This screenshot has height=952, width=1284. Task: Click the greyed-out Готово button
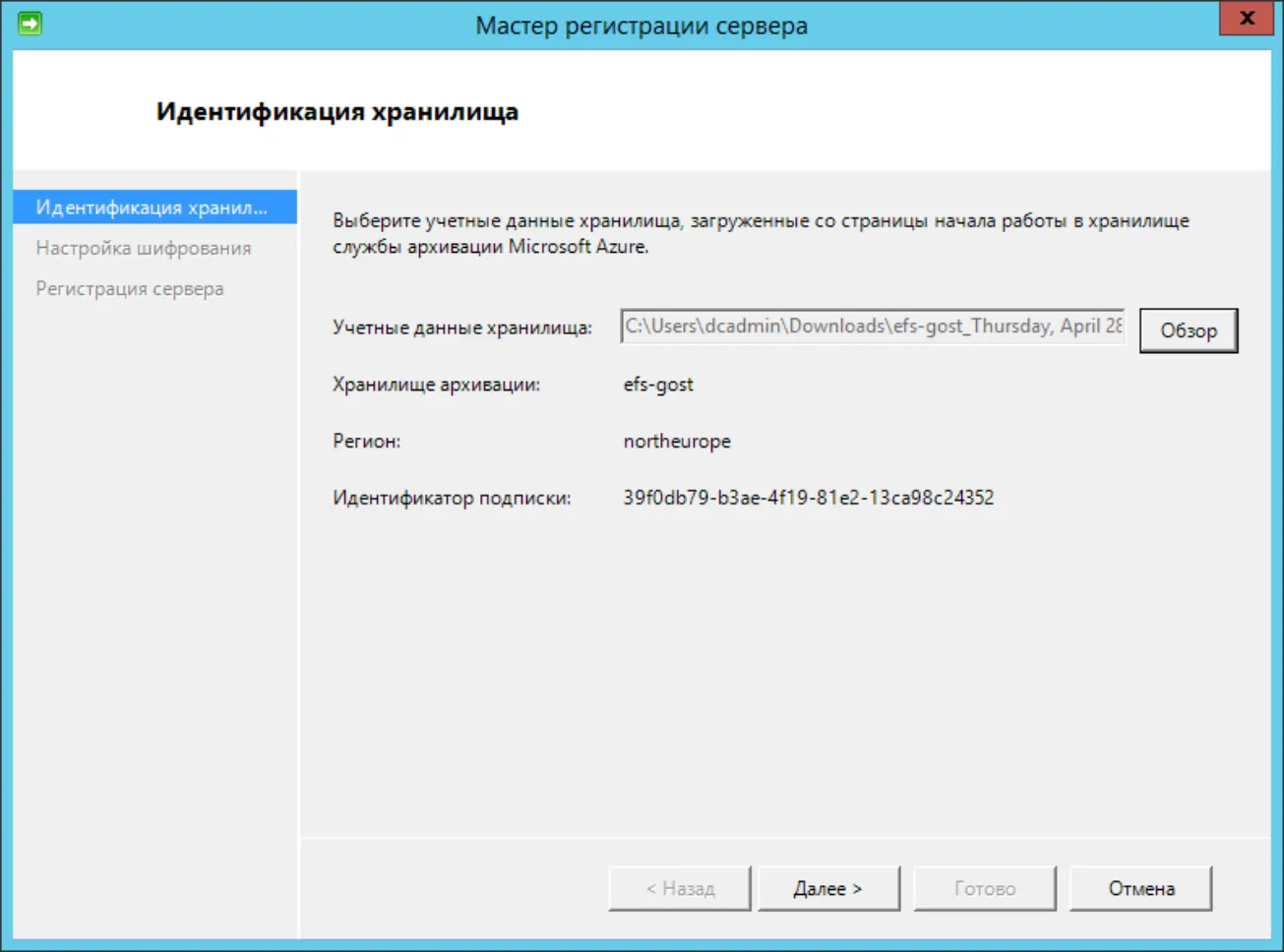[x=985, y=888]
